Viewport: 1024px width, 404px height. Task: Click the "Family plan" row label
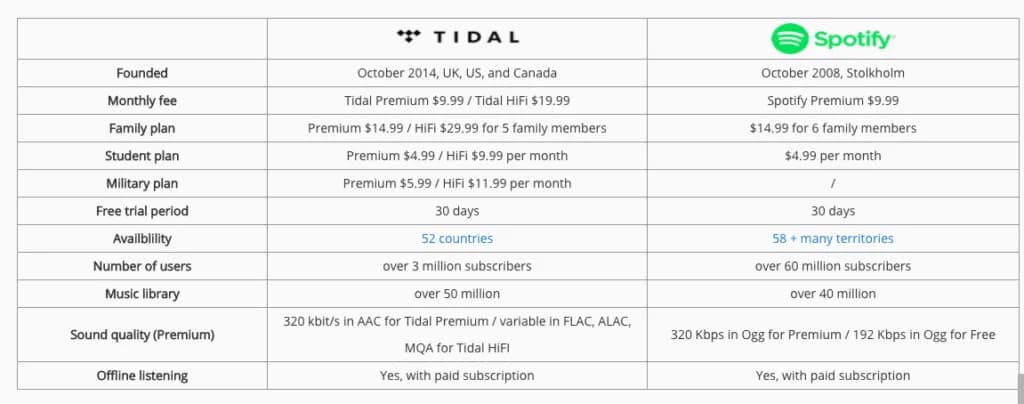coord(142,128)
